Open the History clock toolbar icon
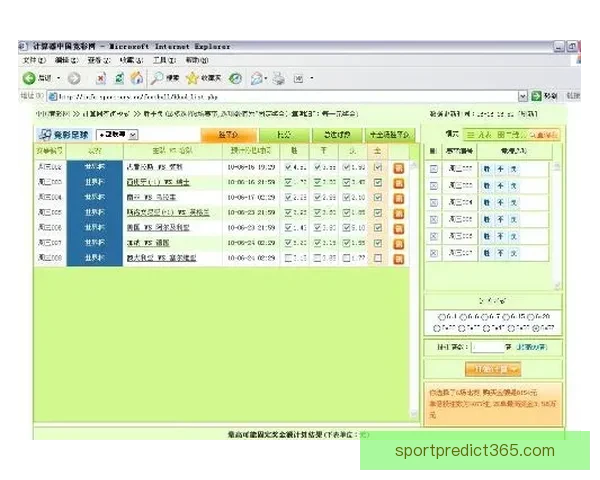600x480 pixels. click(235, 78)
